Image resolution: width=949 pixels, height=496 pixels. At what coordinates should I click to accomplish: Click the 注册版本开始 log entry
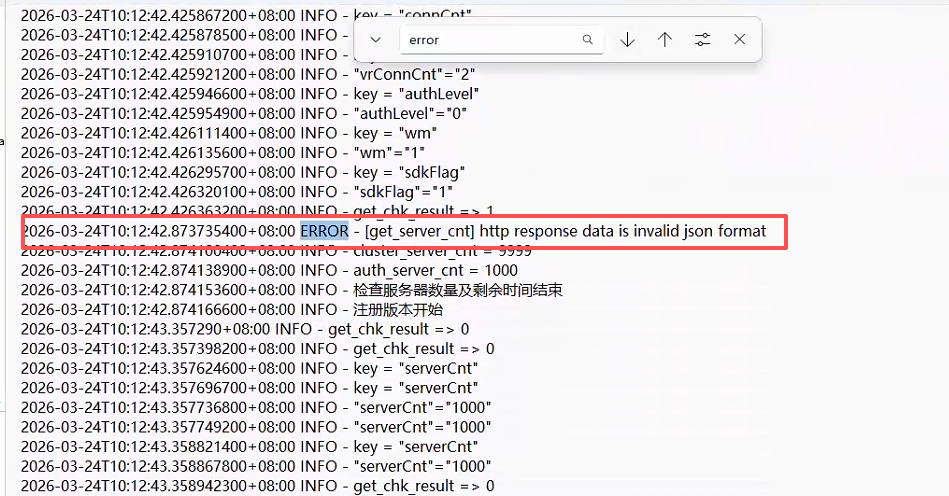tap(400, 310)
